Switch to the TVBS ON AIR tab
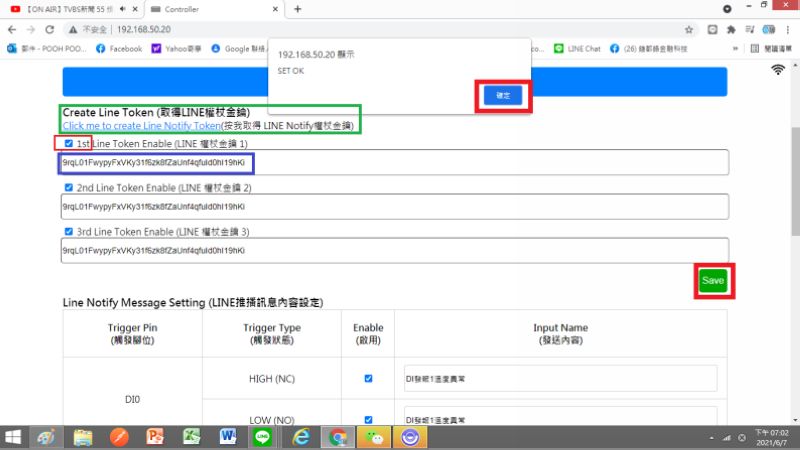The image size is (800, 450). [60, 8]
